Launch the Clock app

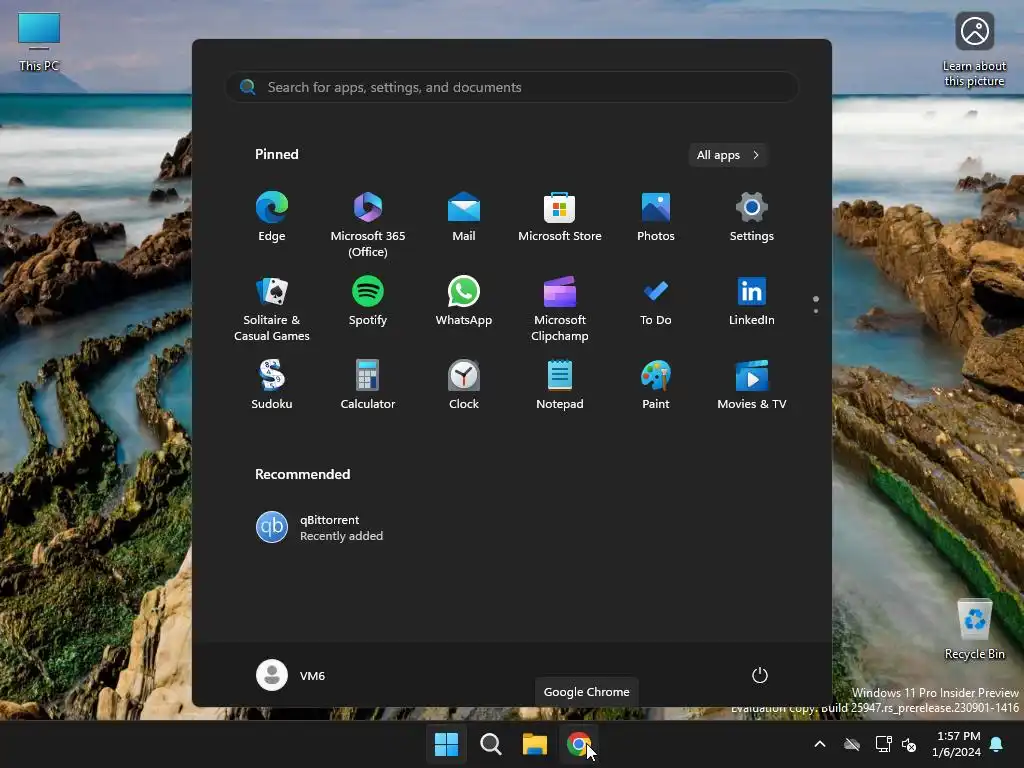click(x=464, y=385)
